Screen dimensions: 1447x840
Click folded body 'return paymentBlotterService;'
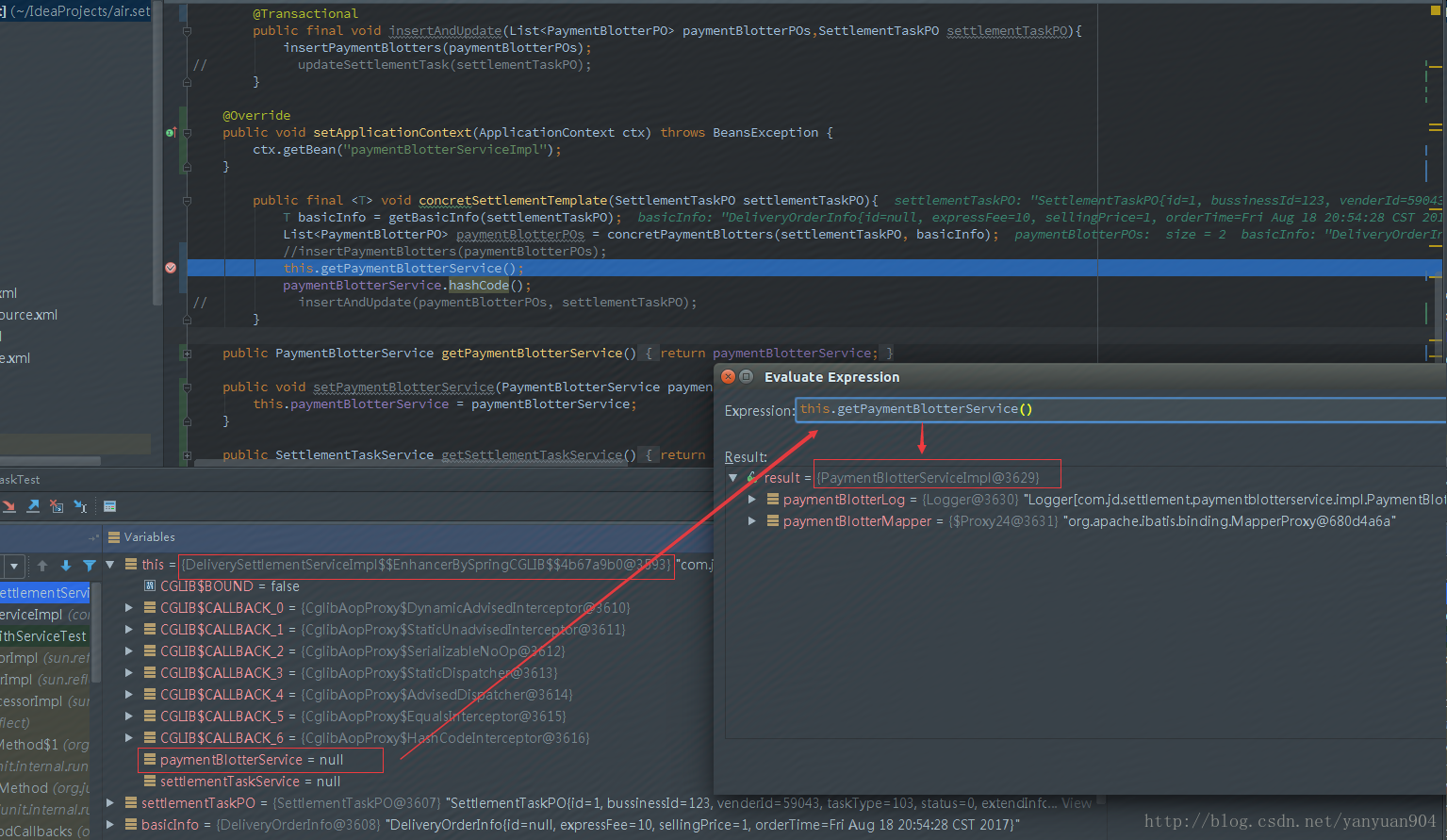click(x=768, y=354)
